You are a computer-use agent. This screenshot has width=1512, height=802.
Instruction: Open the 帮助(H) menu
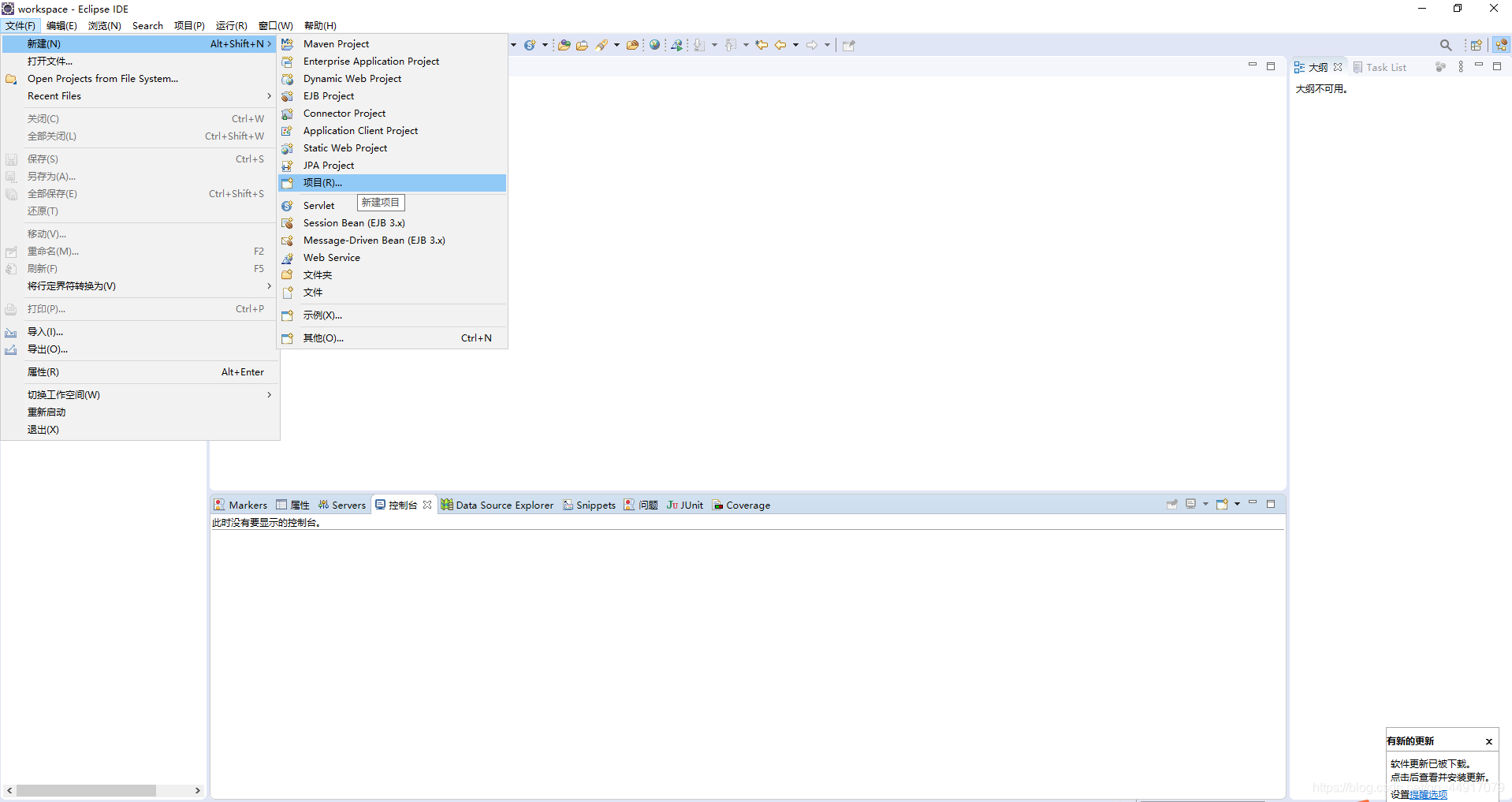(320, 26)
